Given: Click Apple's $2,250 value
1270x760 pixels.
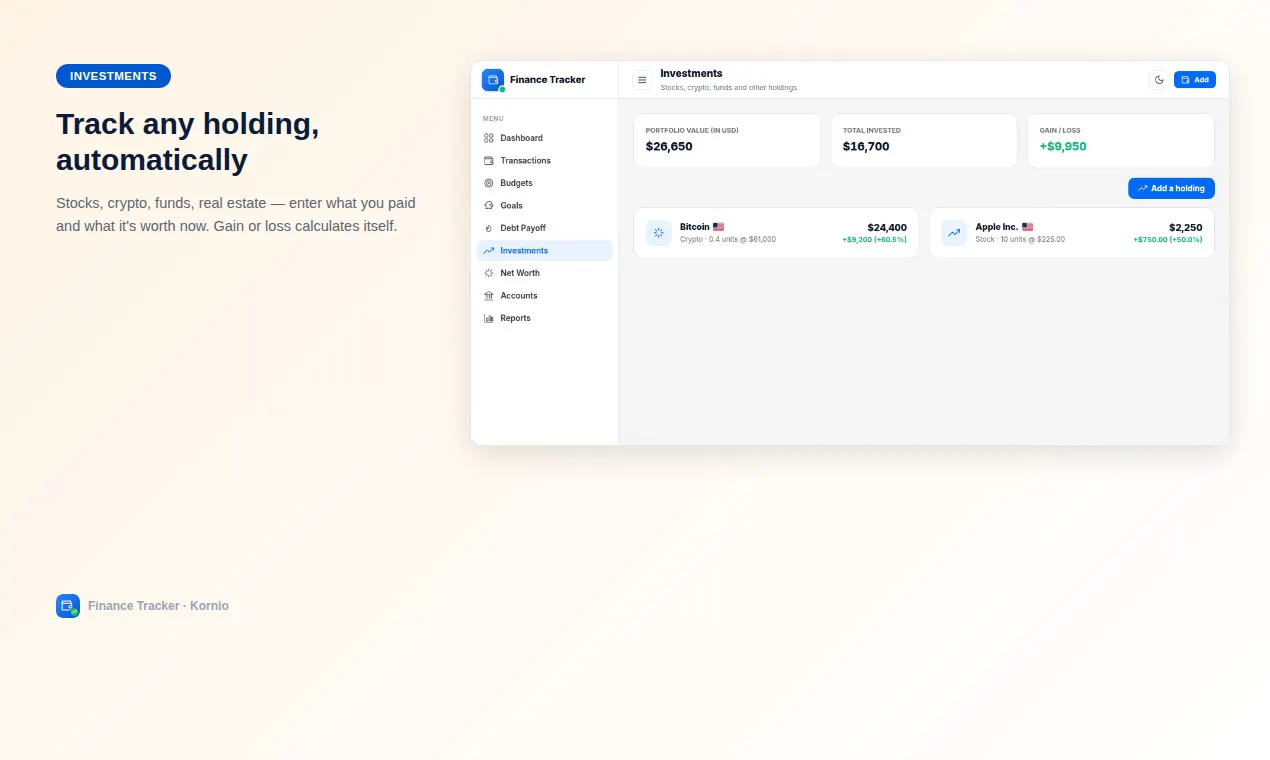Looking at the screenshot, I should 1186,227.
